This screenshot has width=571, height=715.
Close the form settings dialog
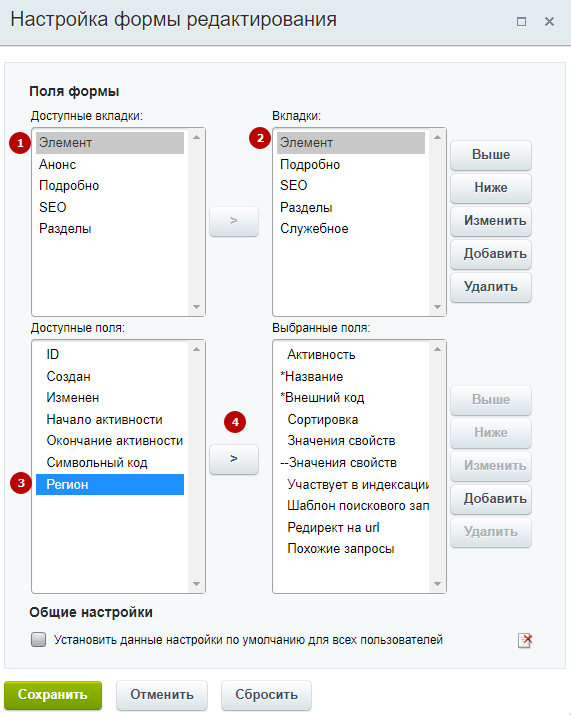click(x=550, y=21)
